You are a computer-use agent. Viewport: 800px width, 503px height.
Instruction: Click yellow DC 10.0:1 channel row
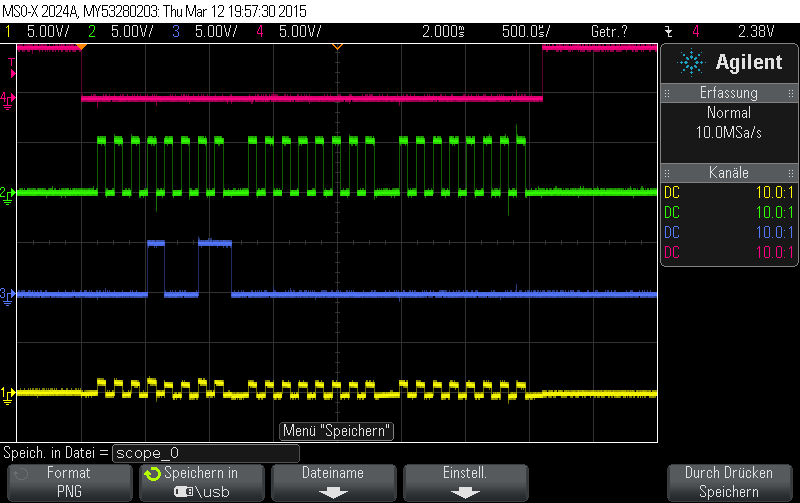click(x=729, y=193)
